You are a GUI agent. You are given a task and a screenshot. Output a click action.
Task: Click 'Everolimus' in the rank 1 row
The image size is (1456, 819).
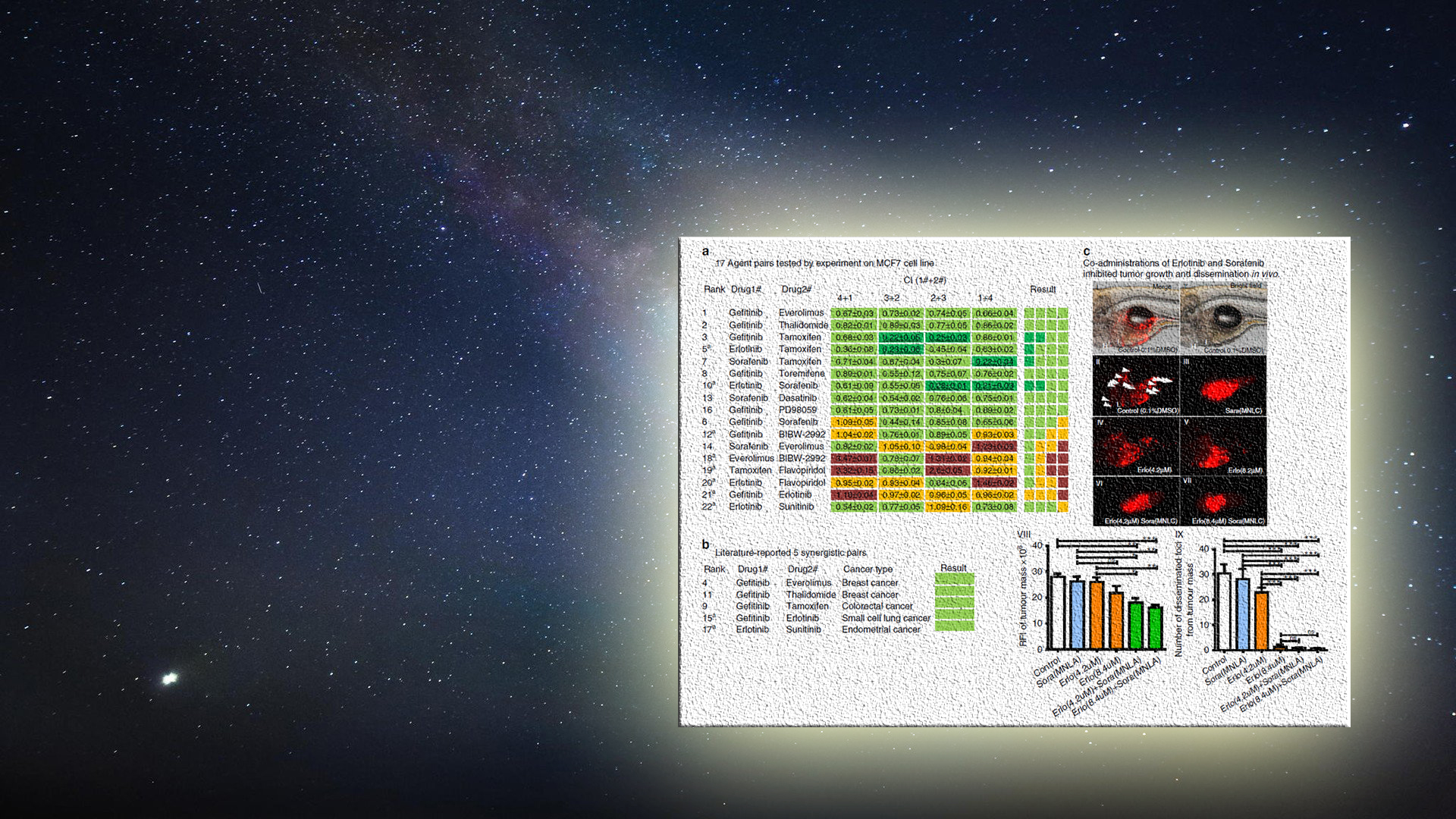801,312
